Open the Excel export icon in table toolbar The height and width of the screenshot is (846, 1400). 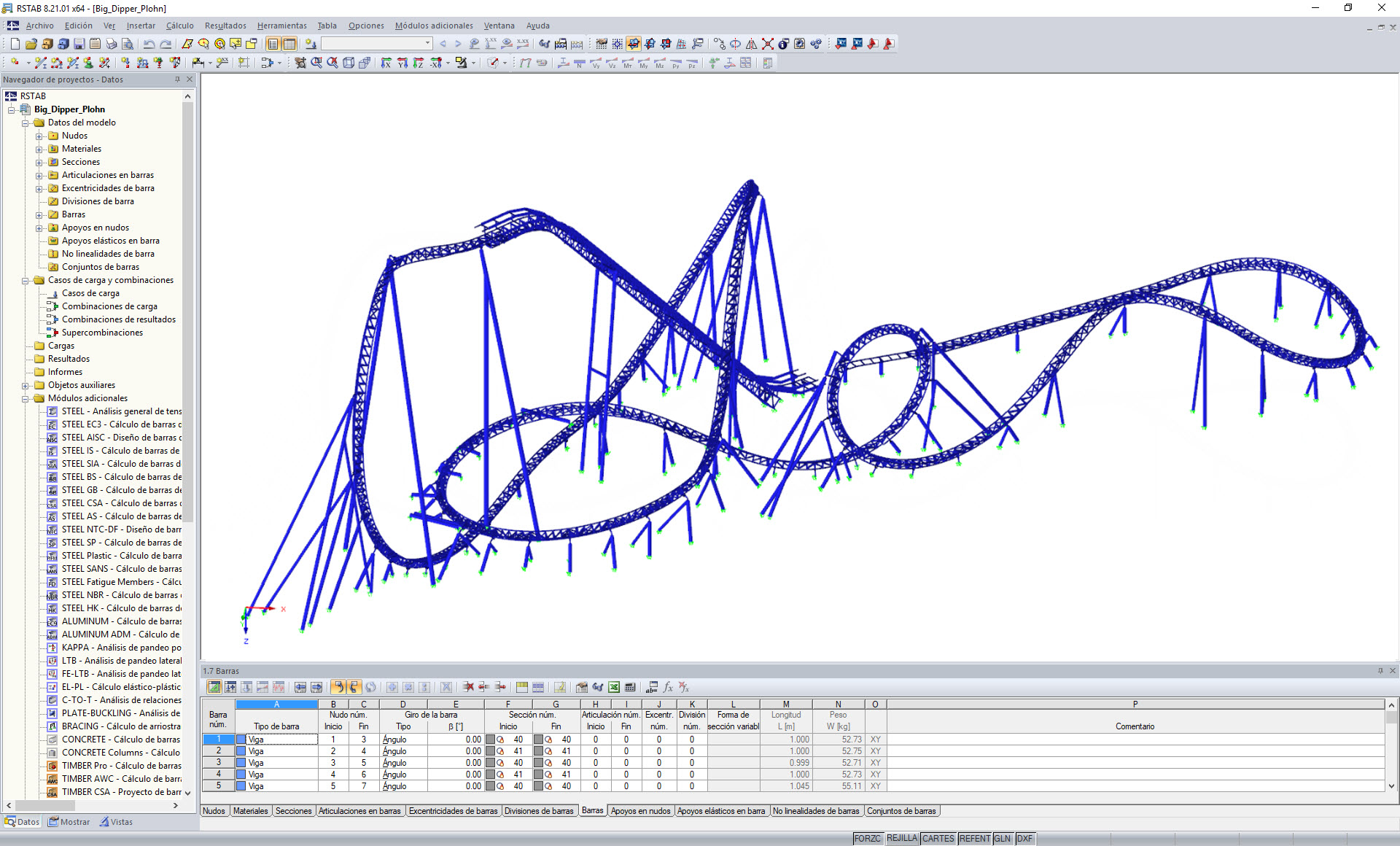click(x=612, y=687)
